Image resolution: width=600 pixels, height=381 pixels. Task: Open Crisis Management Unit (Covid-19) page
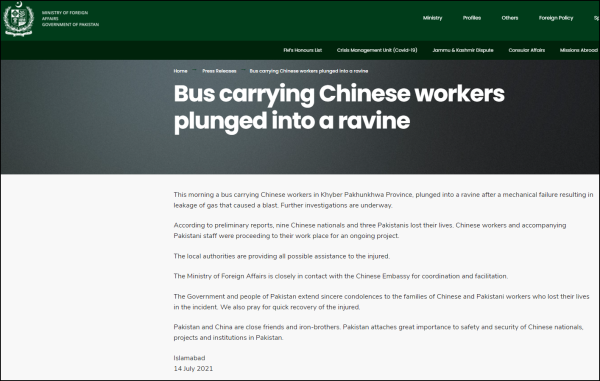tap(377, 50)
